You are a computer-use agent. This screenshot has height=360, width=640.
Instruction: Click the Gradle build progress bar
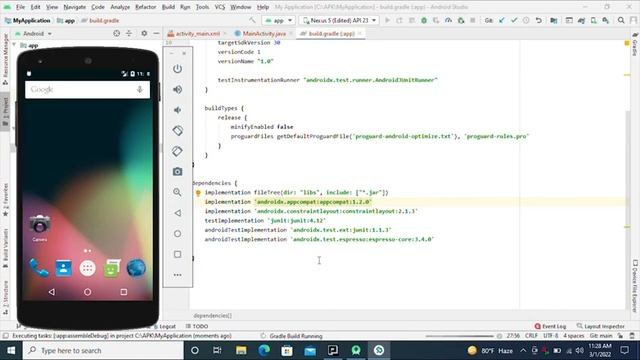point(460,336)
